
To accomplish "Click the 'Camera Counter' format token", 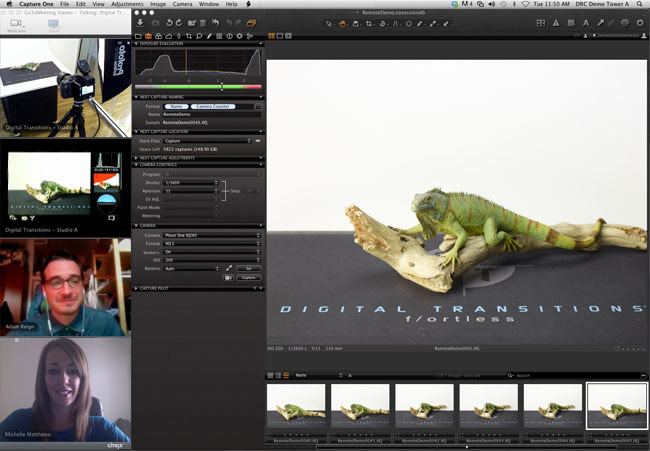I will (213, 107).
